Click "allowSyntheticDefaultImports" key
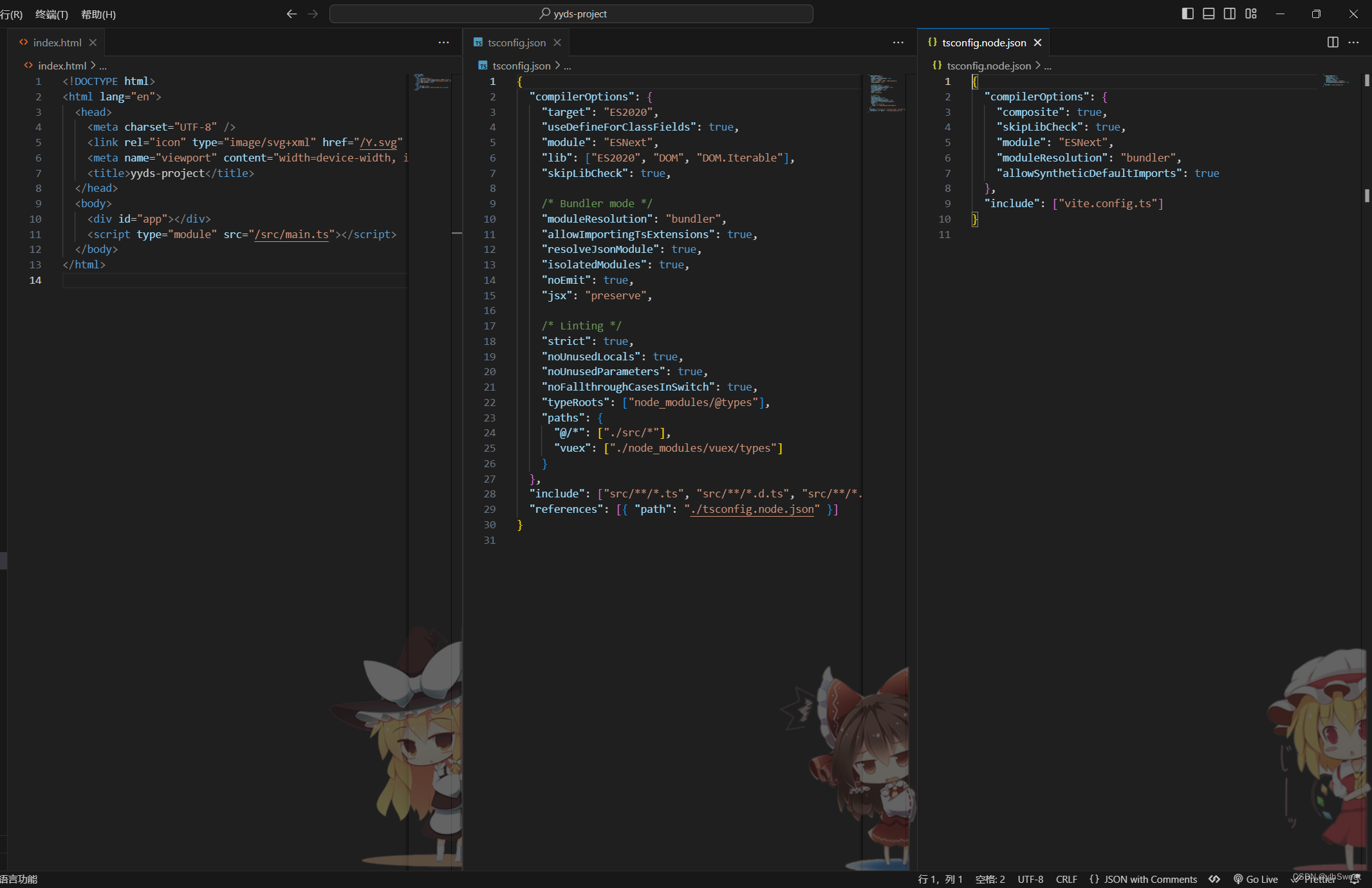Viewport: 1372px width, 888px height. [x=1089, y=173]
